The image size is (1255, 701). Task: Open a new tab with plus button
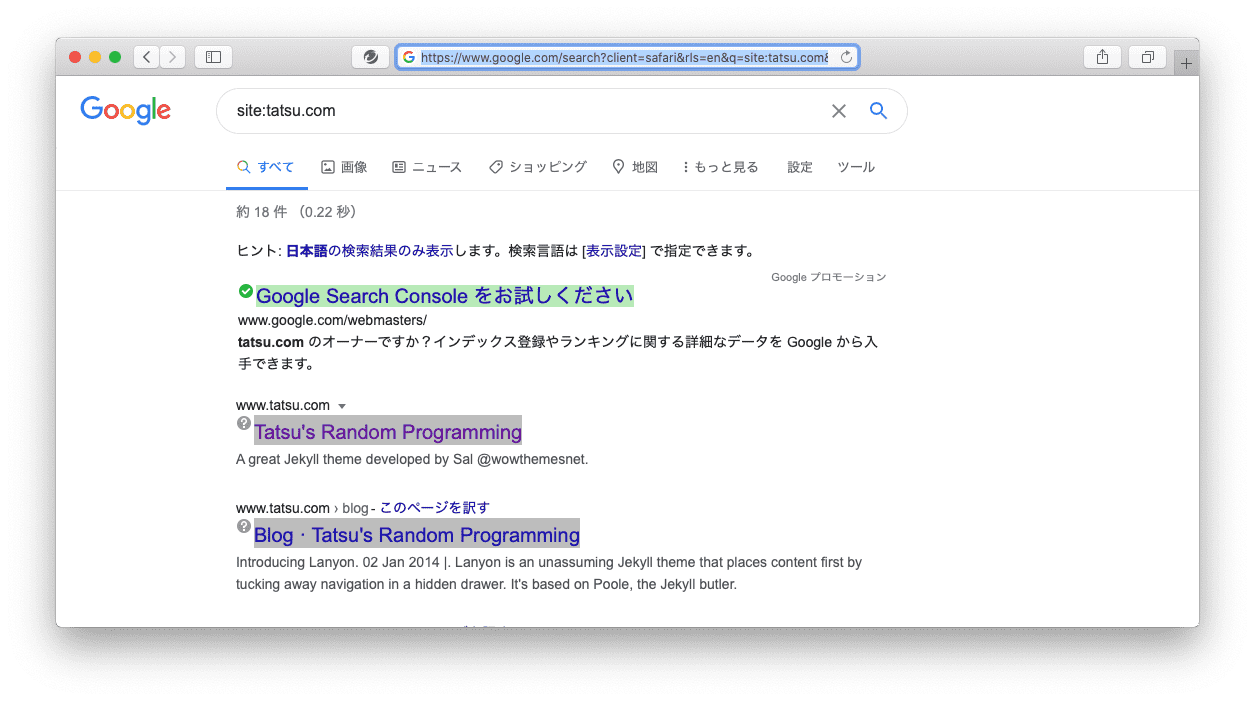[x=1187, y=63]
